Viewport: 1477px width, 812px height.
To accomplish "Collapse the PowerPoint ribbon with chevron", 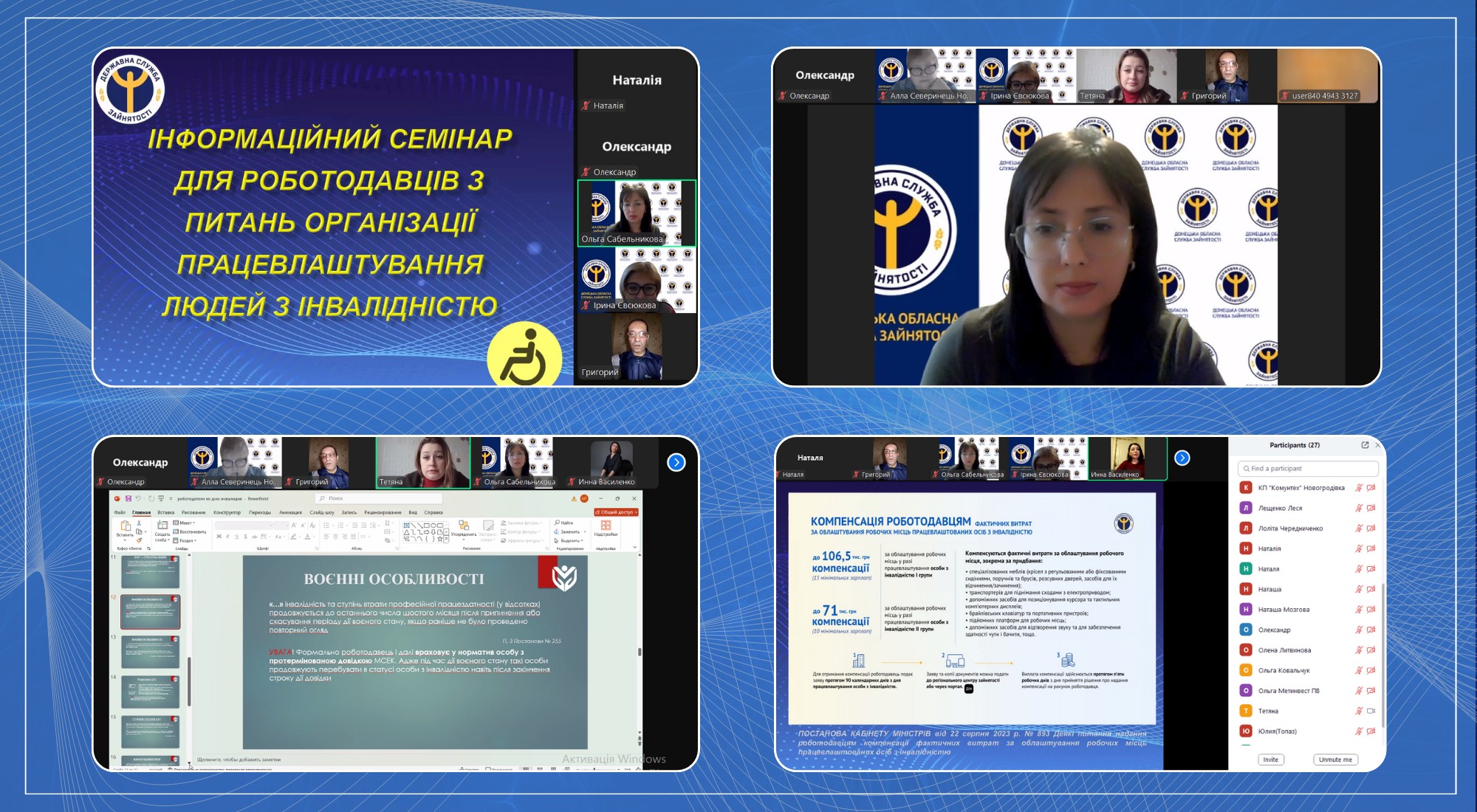I will [x=634, y=547].
